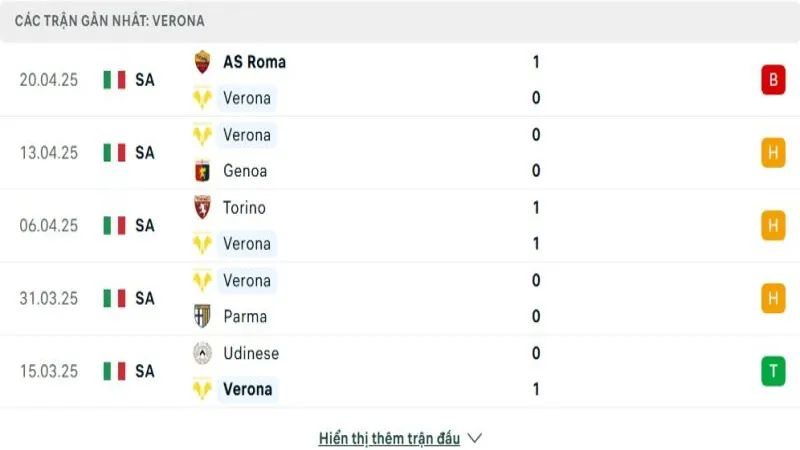
Task: Click the AS Roma club crest
Action: [202, 62]
